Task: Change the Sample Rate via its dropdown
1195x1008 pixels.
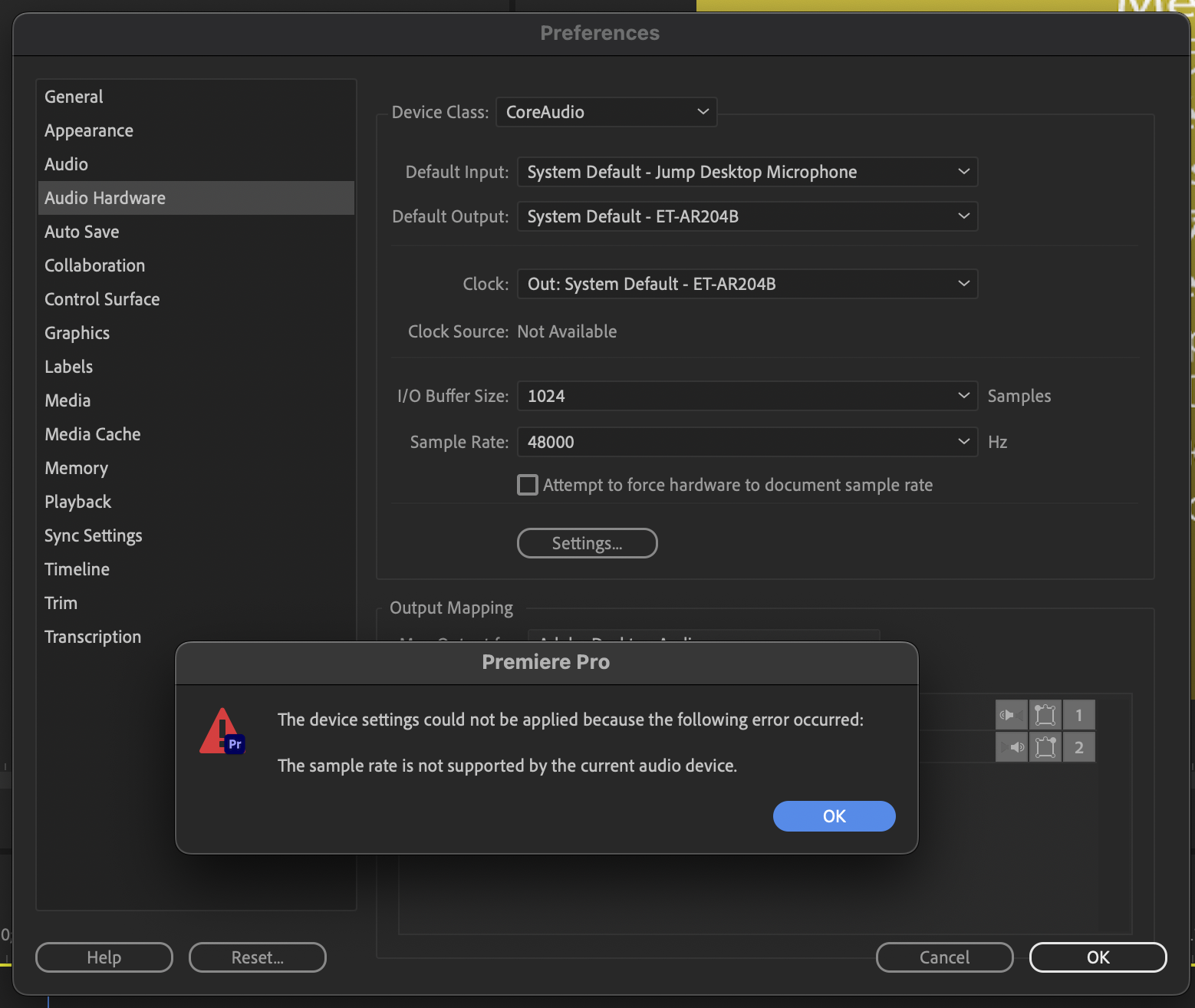Action: tap(746, 442)
